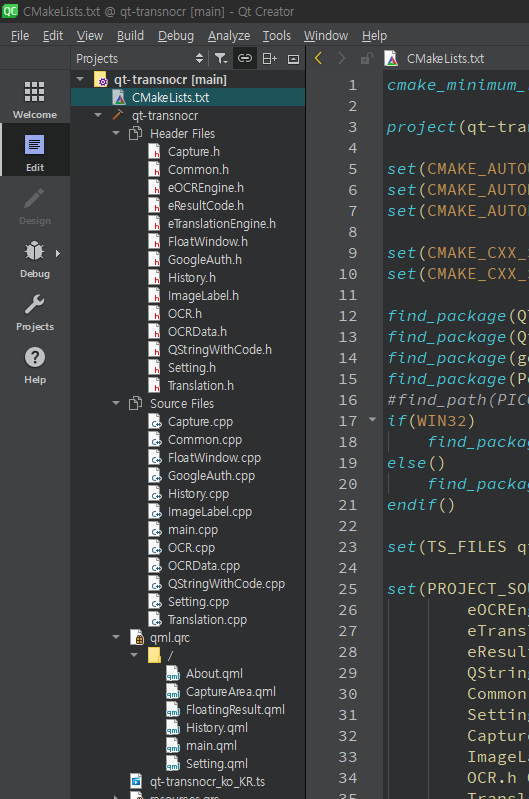The height and width of the screenshot is (799, 529).
Task: Select qt-transnocr_ko_KR.ts translation file
Action: click(x=207, y=782)
